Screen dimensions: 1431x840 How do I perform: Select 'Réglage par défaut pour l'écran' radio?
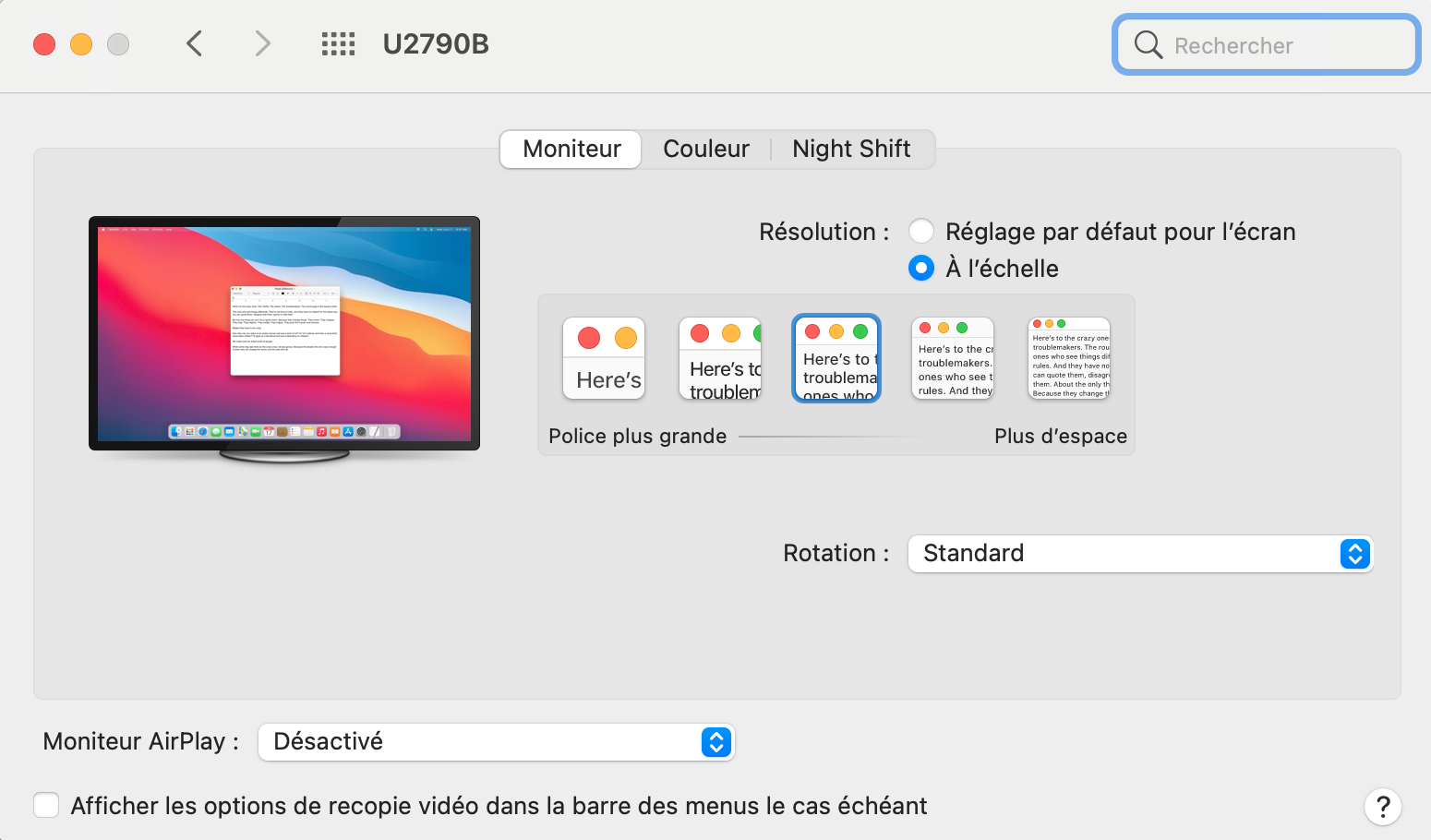[921, 231]
